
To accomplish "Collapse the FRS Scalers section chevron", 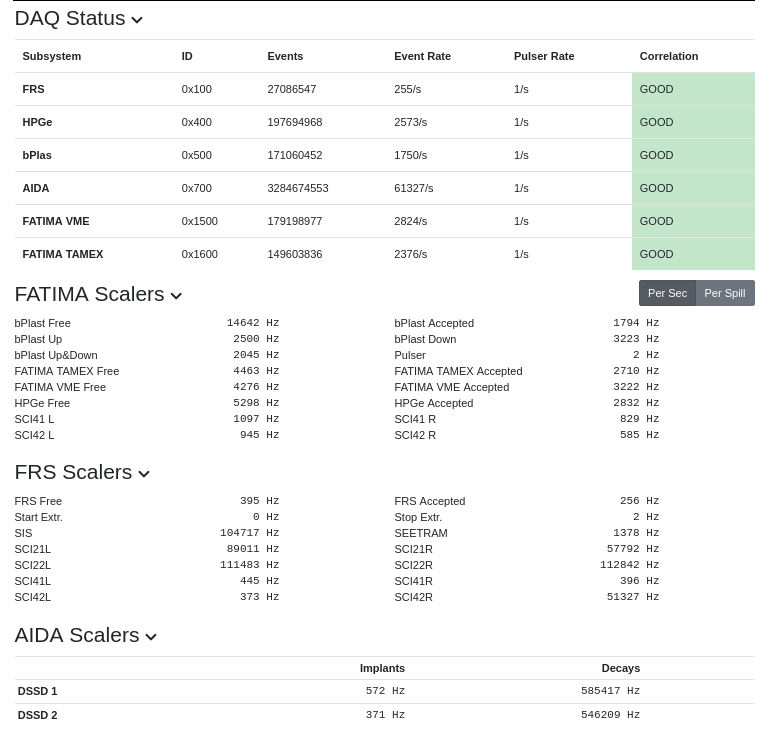I will 144,474.
